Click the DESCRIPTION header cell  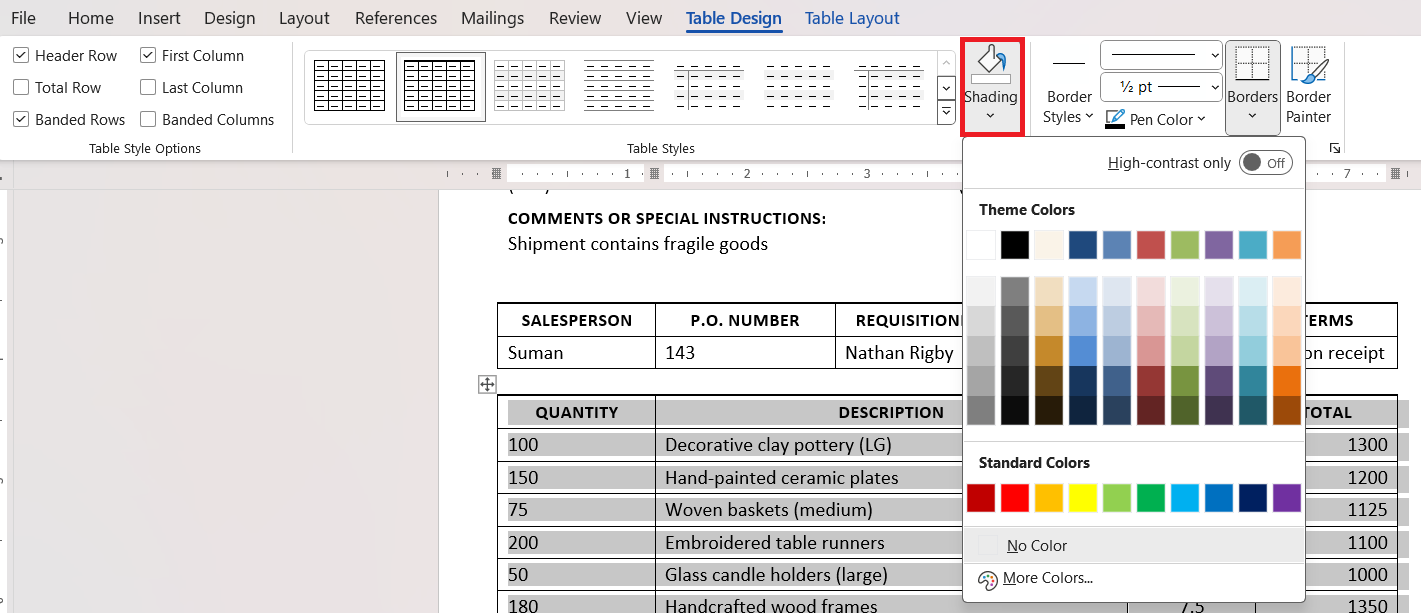click(891, 412)
